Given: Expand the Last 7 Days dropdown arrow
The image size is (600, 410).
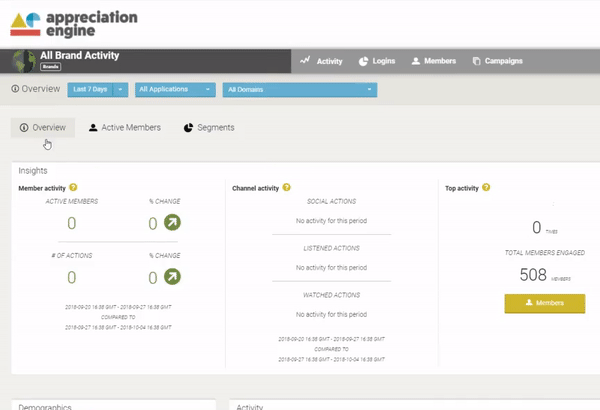Looking at the screenshot, I should click(x=120, y=90).
